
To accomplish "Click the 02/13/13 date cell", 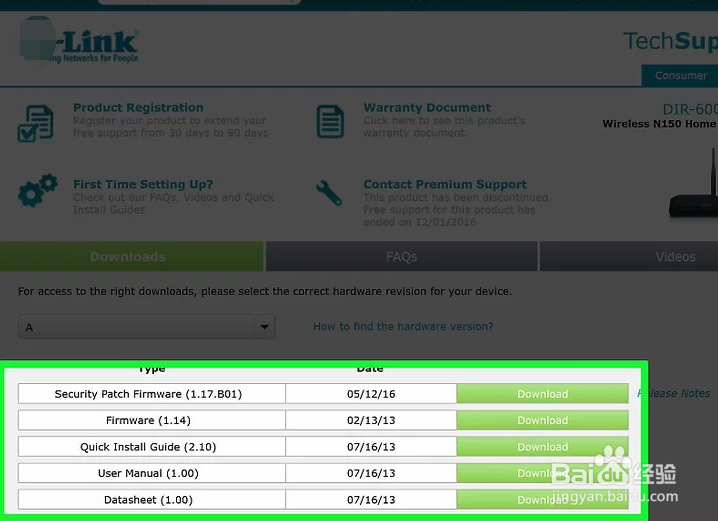I will (x=371, y=420).
